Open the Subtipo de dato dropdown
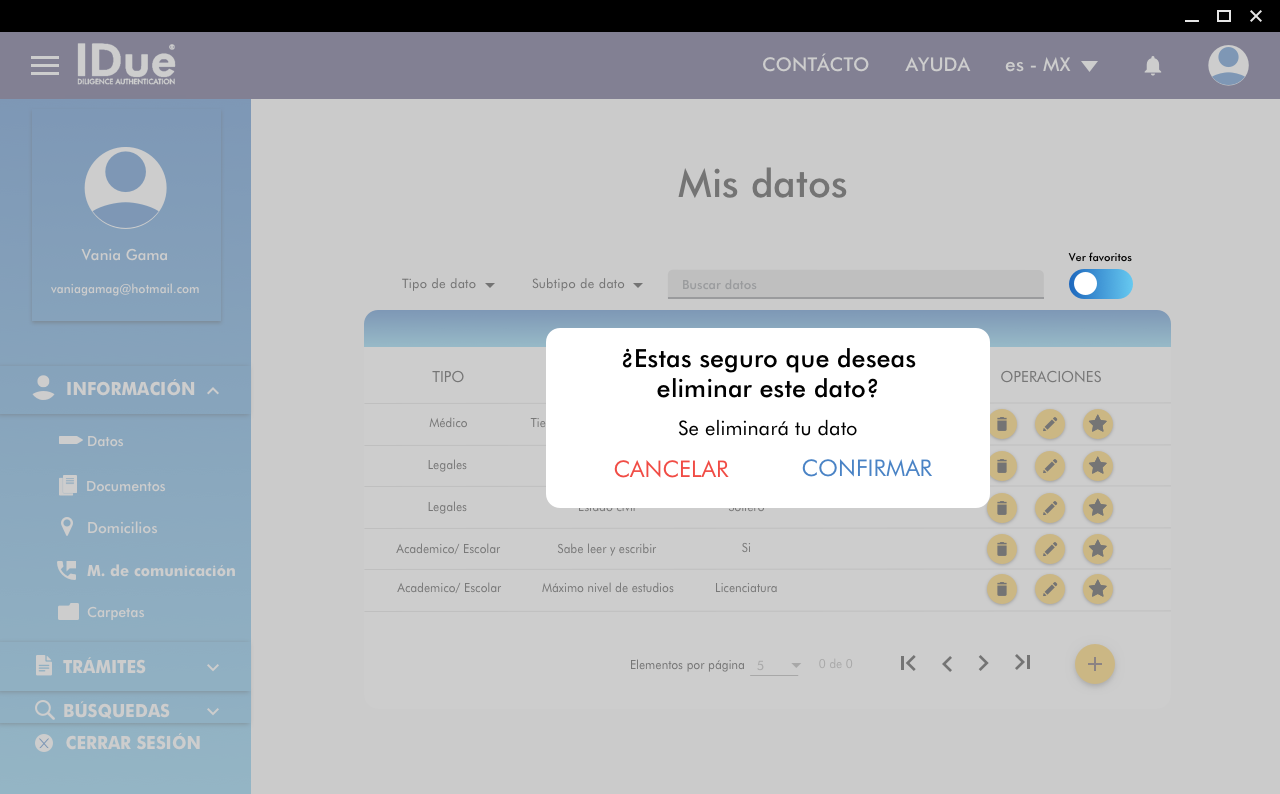This screenshot has height=794, width=1280. (587, 284)
